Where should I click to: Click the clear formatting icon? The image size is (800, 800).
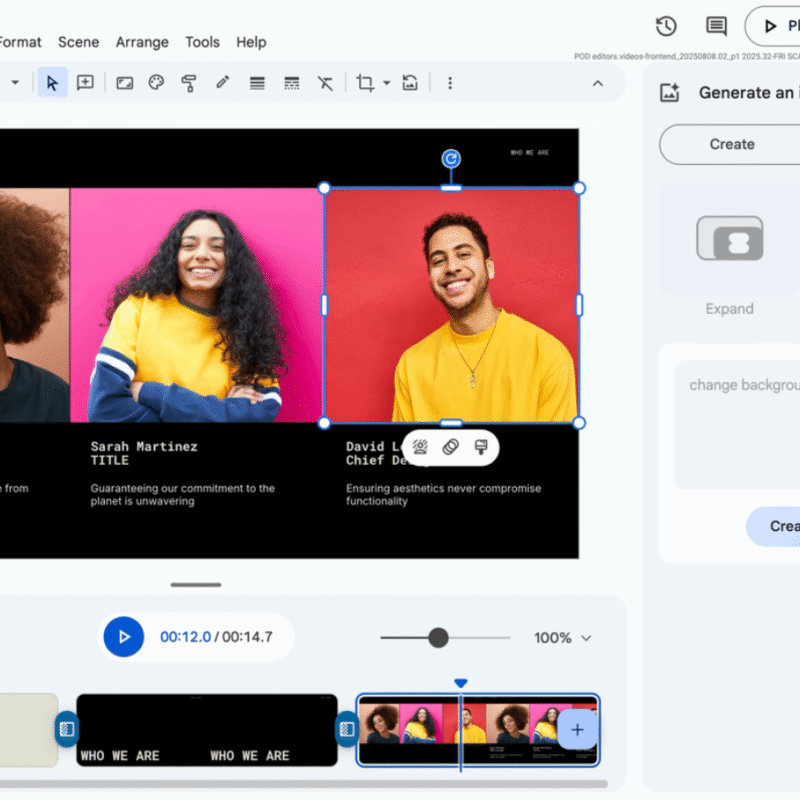(325, 83)
